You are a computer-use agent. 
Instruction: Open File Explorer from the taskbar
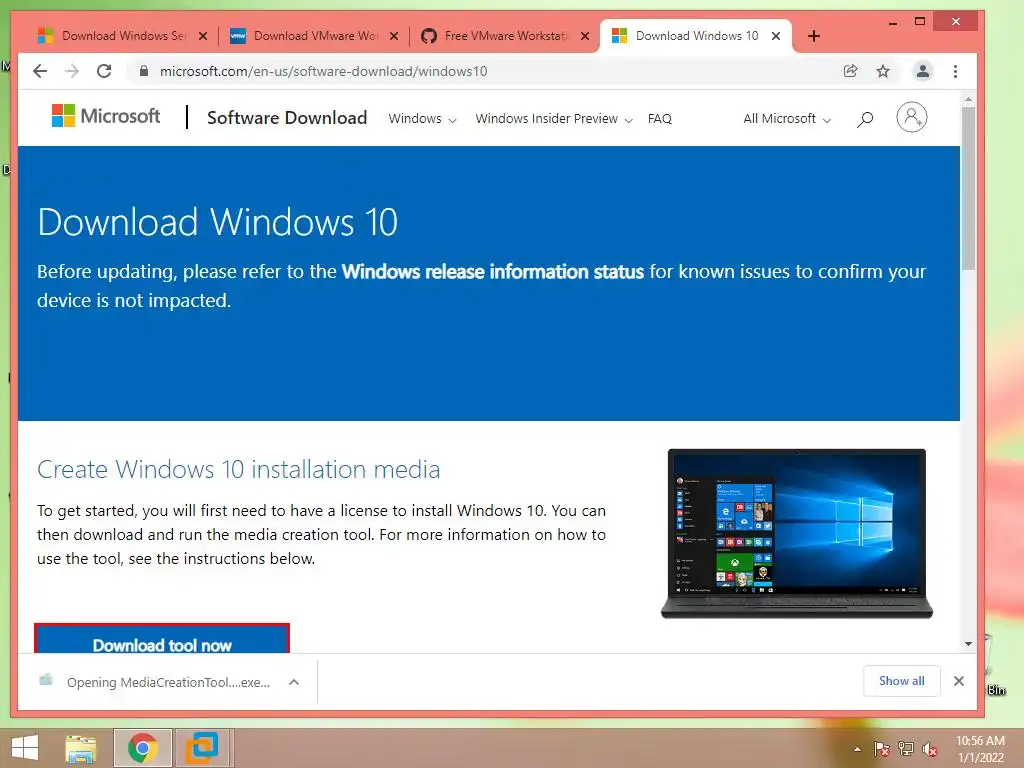(x=81, y=748)
